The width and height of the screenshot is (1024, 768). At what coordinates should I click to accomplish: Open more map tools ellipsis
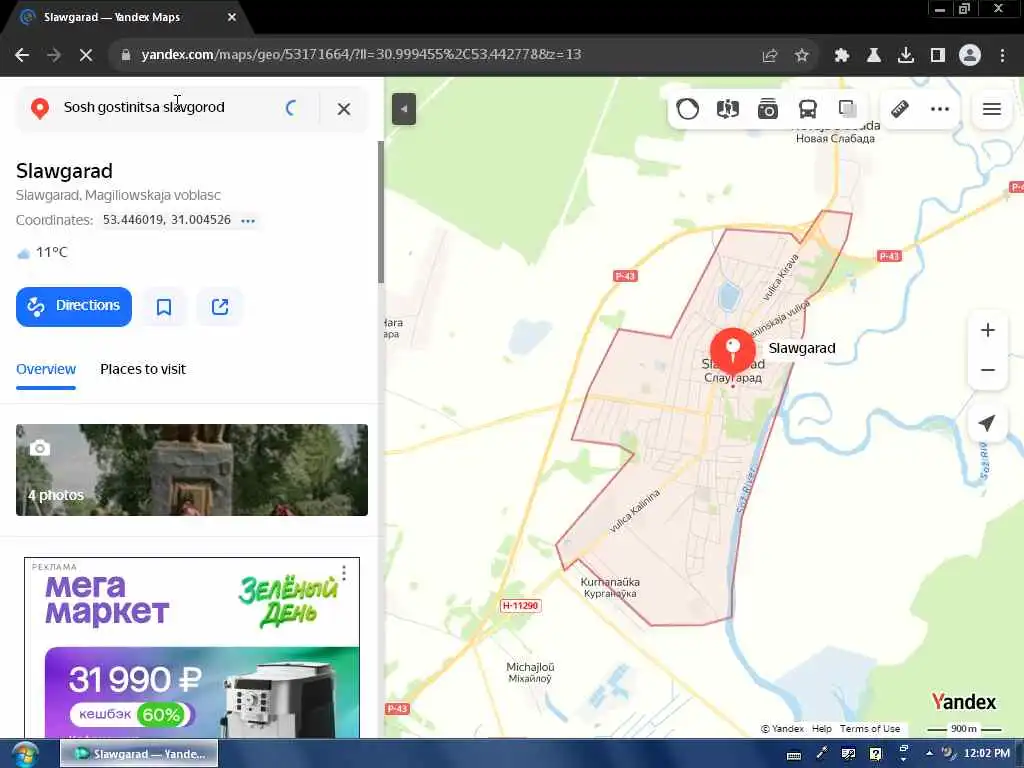tap(940, 109)
